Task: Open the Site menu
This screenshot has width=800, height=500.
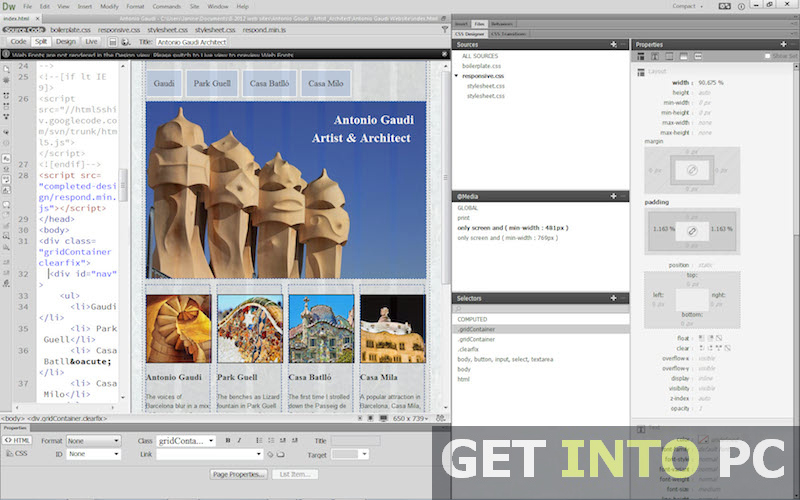Action: coord(194,7)
